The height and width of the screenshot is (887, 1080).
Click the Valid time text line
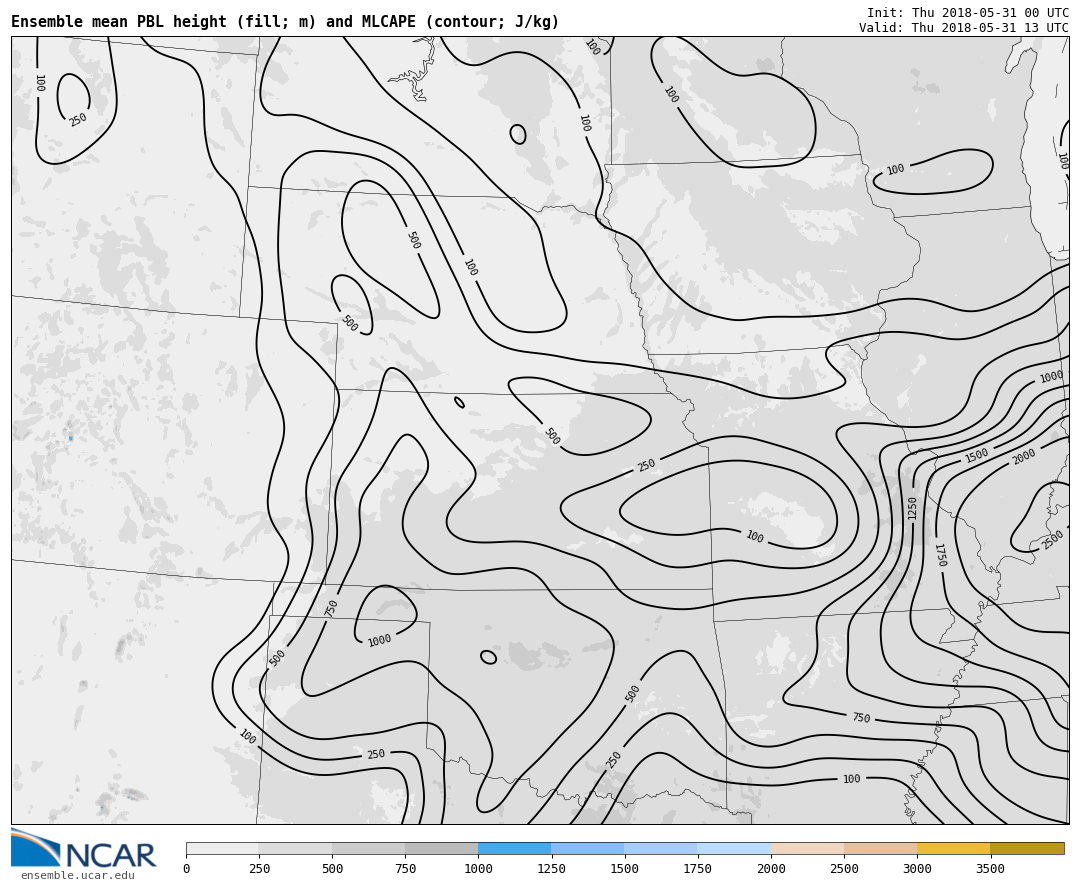coord(963,28)
